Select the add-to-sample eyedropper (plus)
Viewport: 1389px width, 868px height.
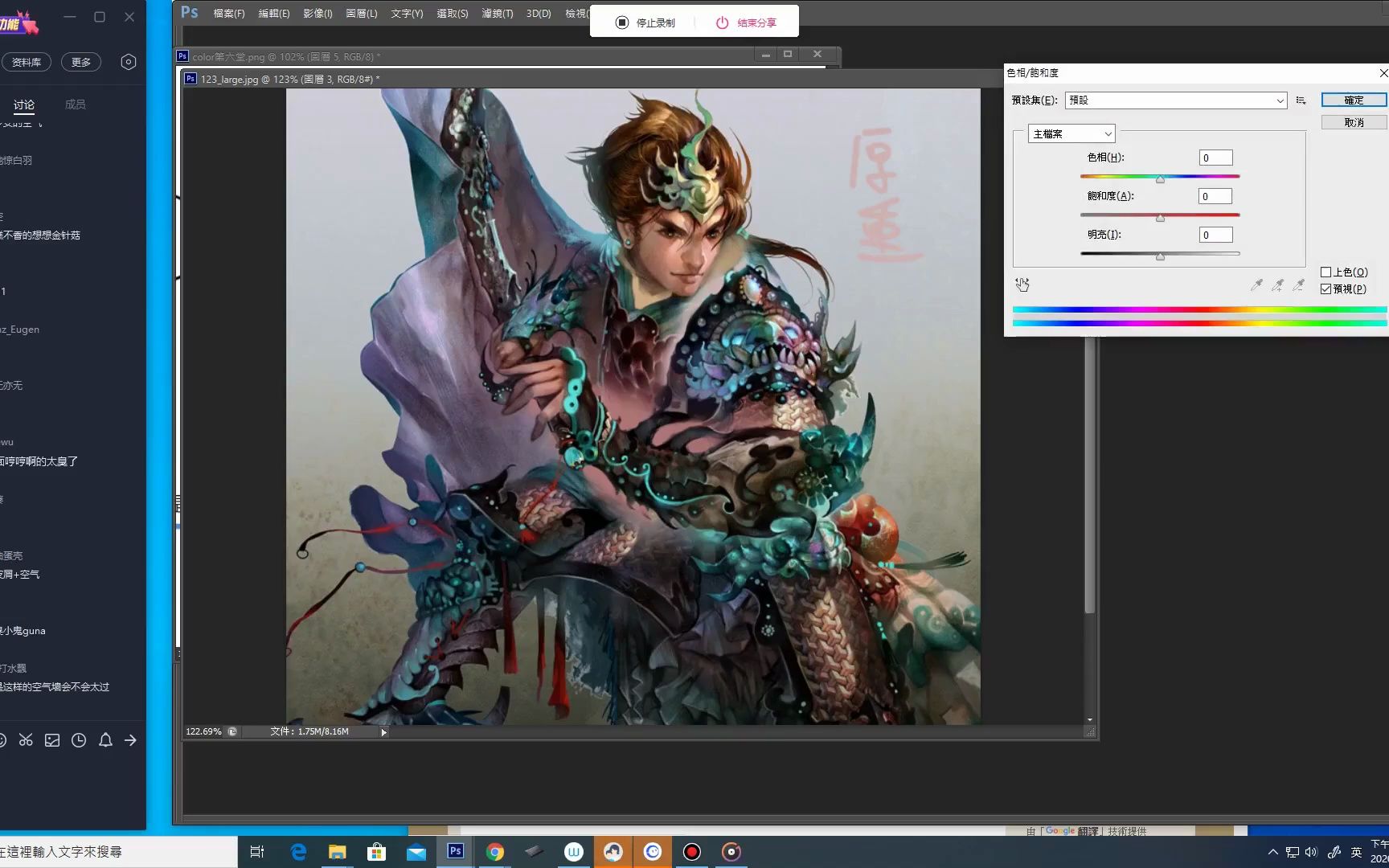point(1277,285)
